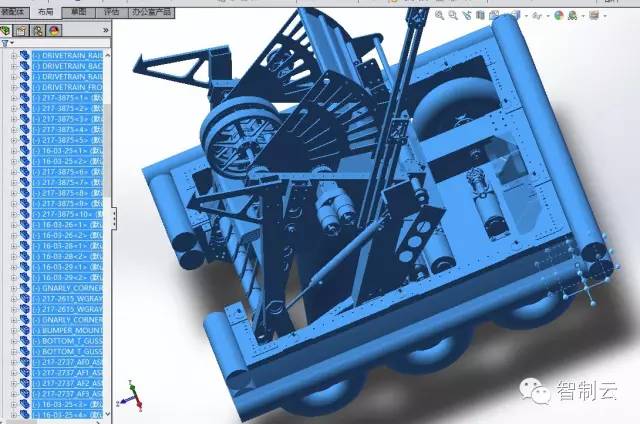
Task: Click the Zoom to Fit icon
Action: click(x=440, y=16)
